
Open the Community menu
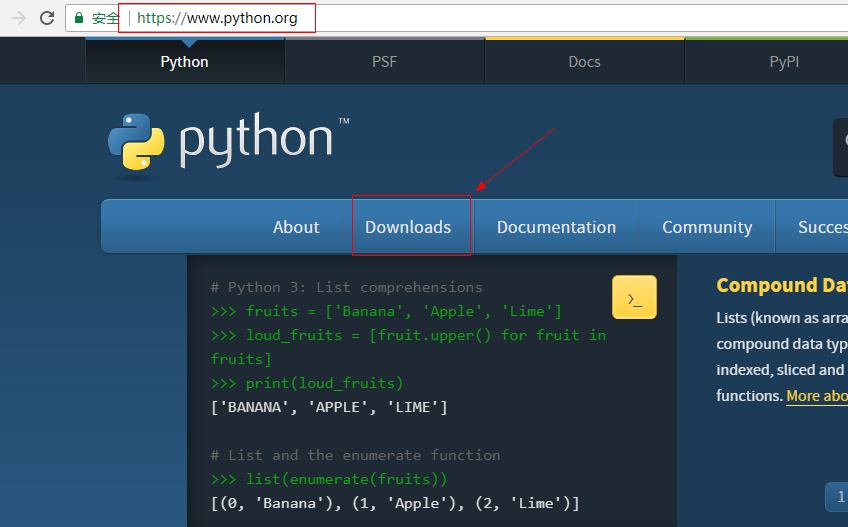[707, 227]
